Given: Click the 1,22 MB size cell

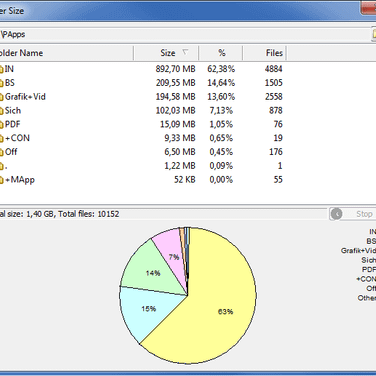Looking at the screenshot, I should (x=180, y=166).
